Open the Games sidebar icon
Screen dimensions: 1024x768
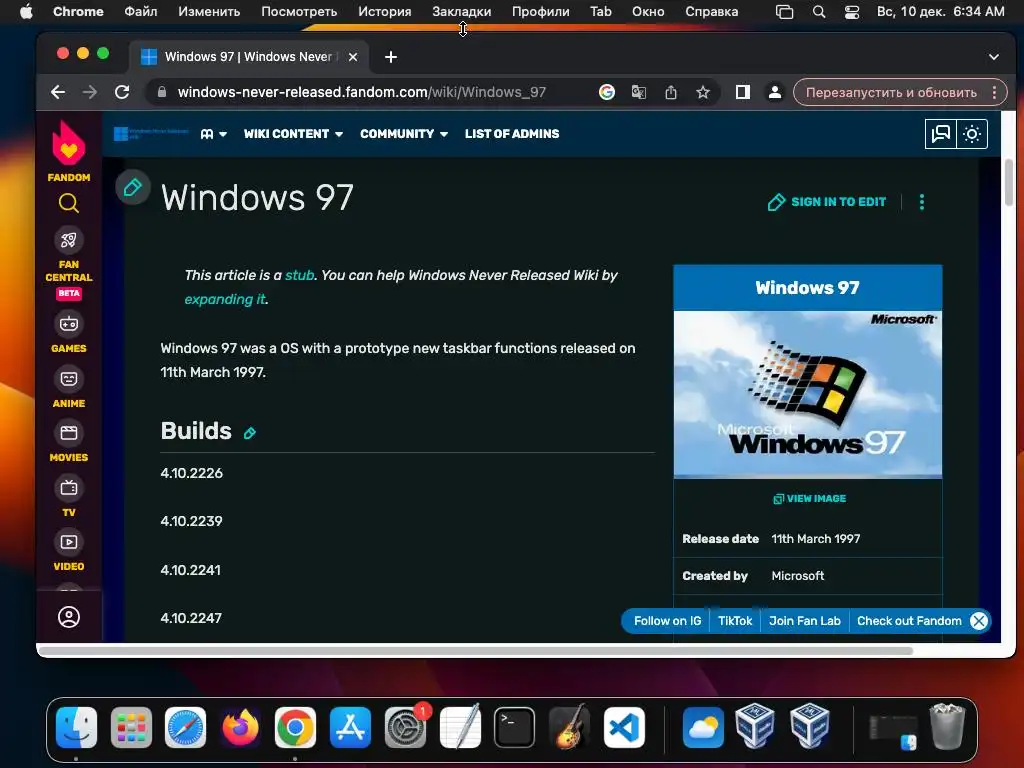click(x=69, y=324)
